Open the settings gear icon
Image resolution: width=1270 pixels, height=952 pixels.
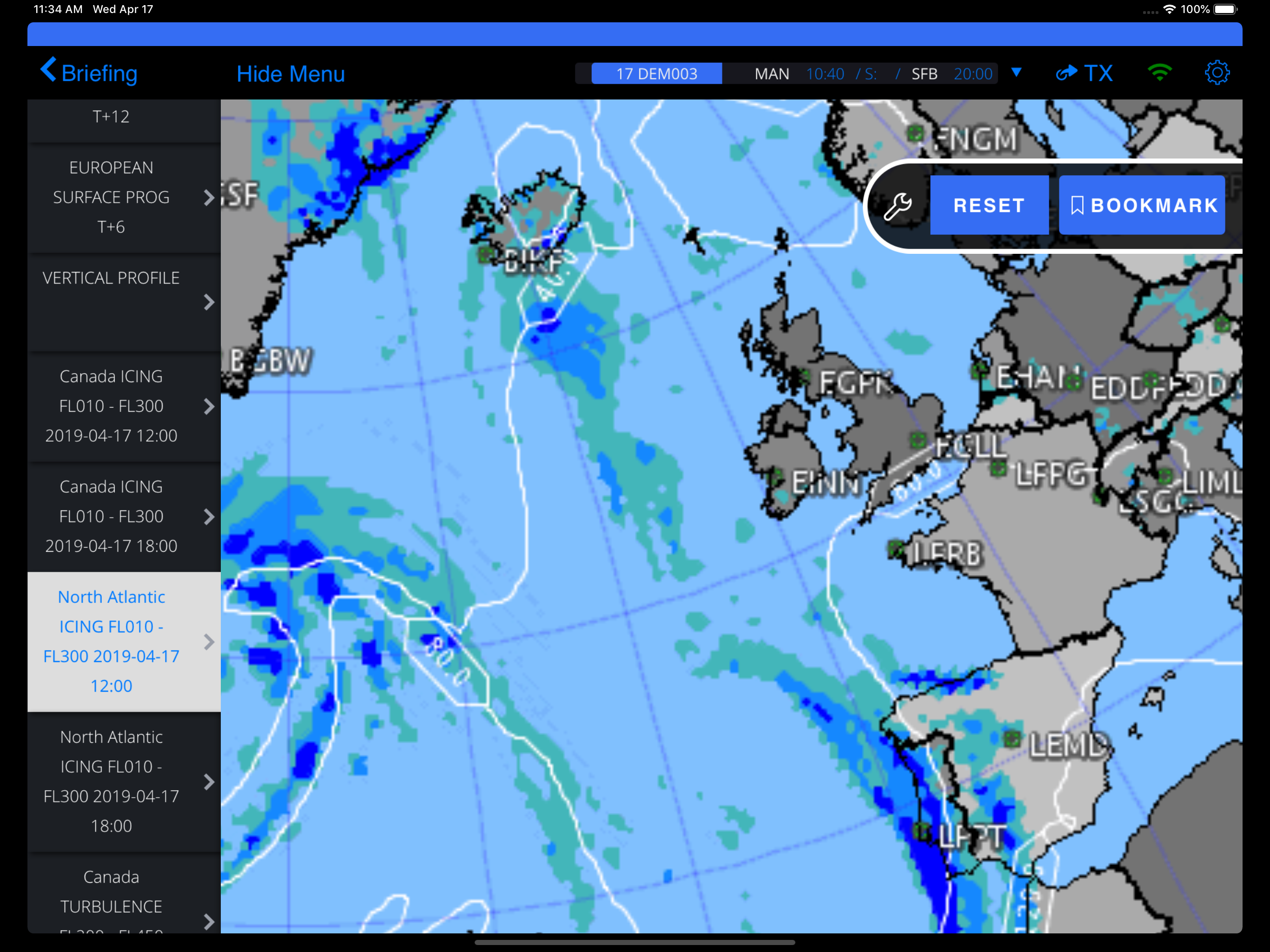click(x=1217, y=73)
